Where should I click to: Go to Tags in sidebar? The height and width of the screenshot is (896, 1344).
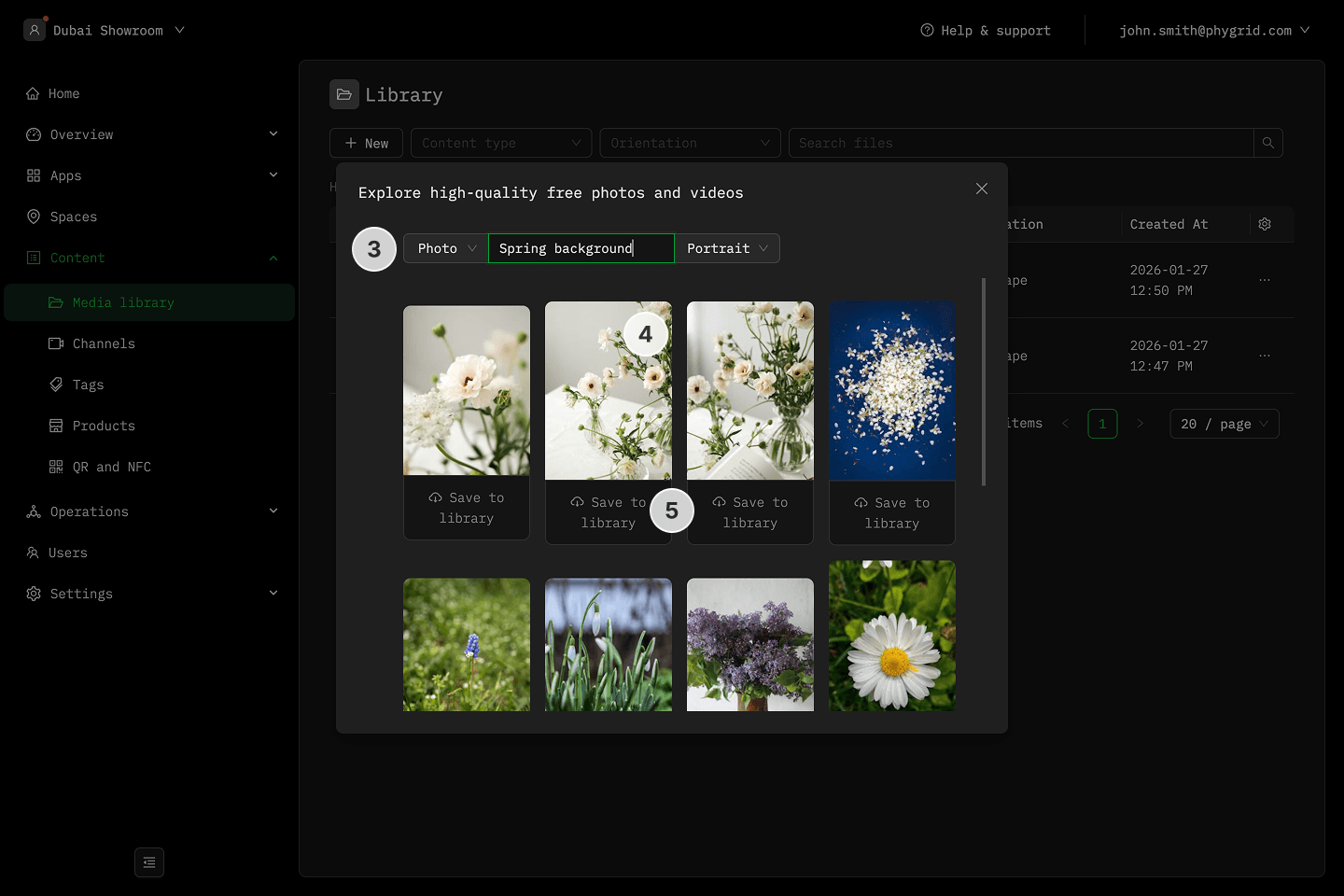(x=88, y=385)
